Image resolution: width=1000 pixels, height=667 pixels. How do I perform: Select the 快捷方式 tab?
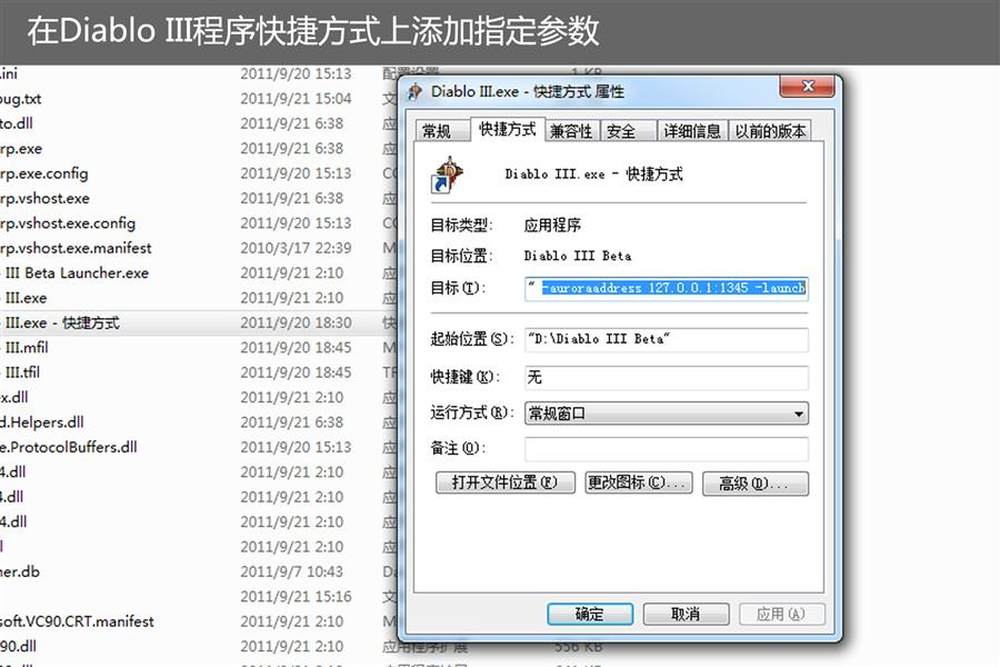click(x=508, y=129)
